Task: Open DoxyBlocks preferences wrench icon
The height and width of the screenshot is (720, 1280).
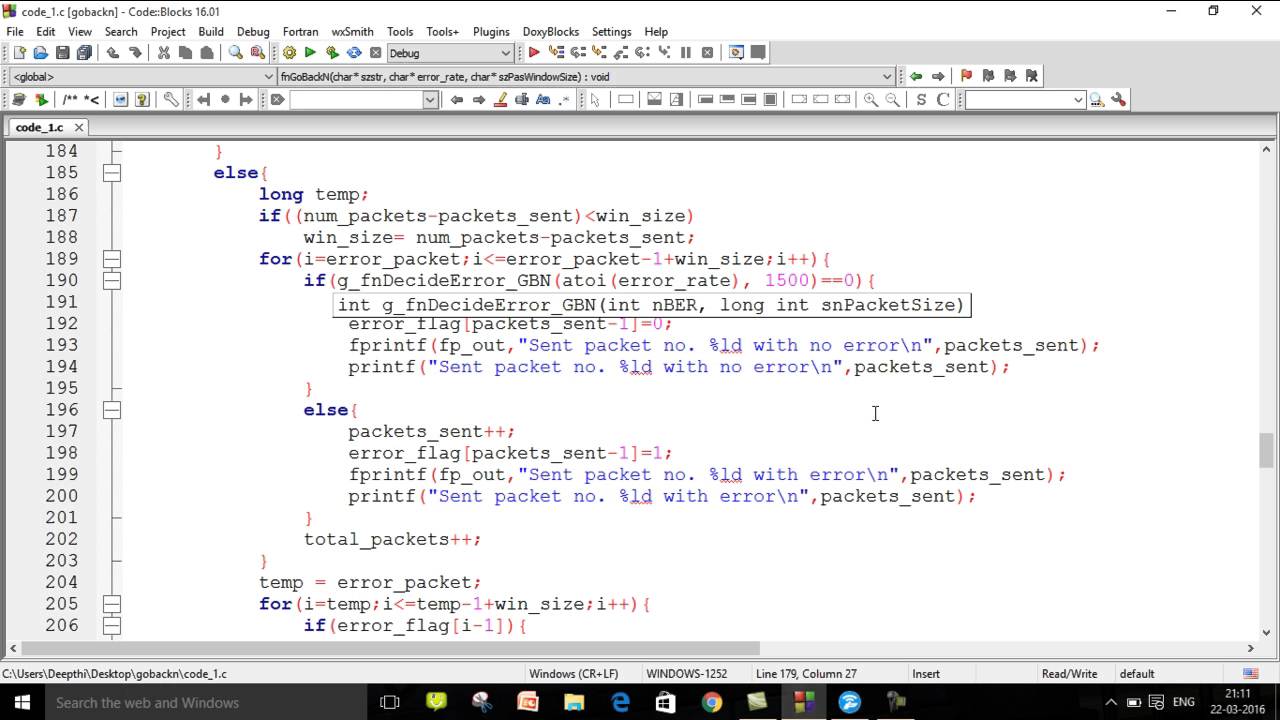Action: click(x=171, y=99)
